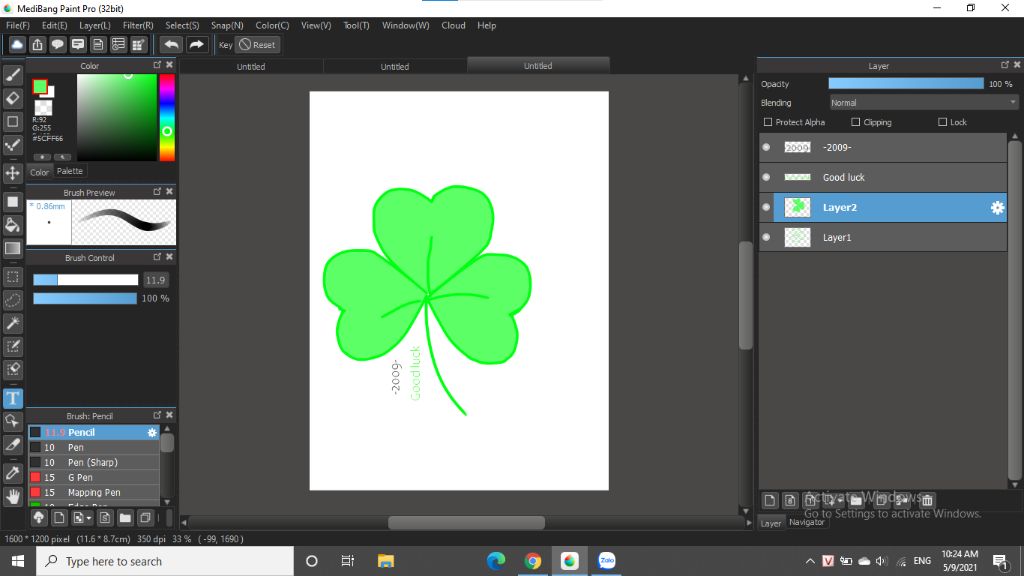
Task: Adjust the layer Opacity slider
Action: tap(906, 84)
